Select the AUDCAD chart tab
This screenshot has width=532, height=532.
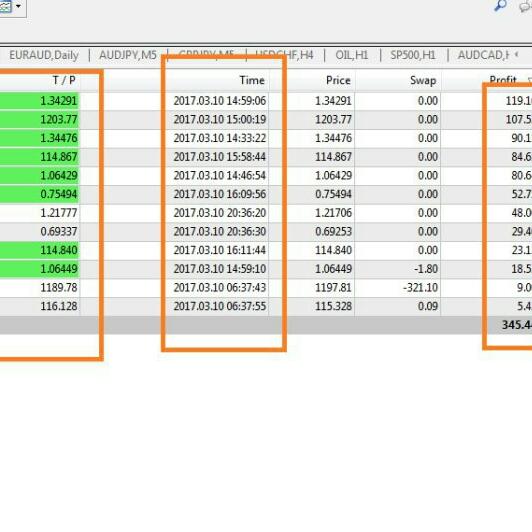click(x=483, y=55)
